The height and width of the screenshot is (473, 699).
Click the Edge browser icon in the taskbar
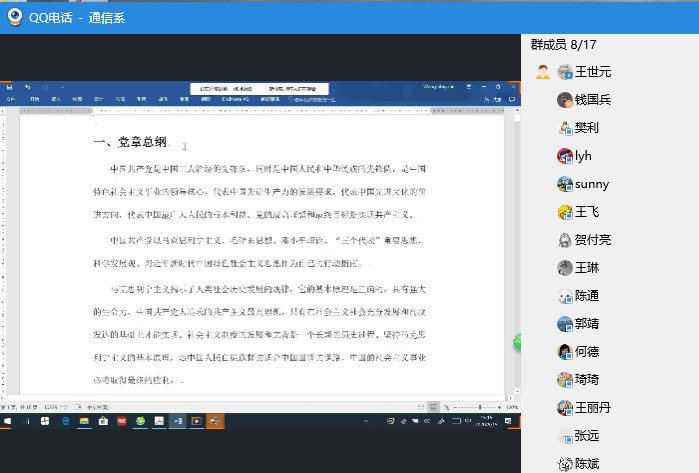(65, 422)
